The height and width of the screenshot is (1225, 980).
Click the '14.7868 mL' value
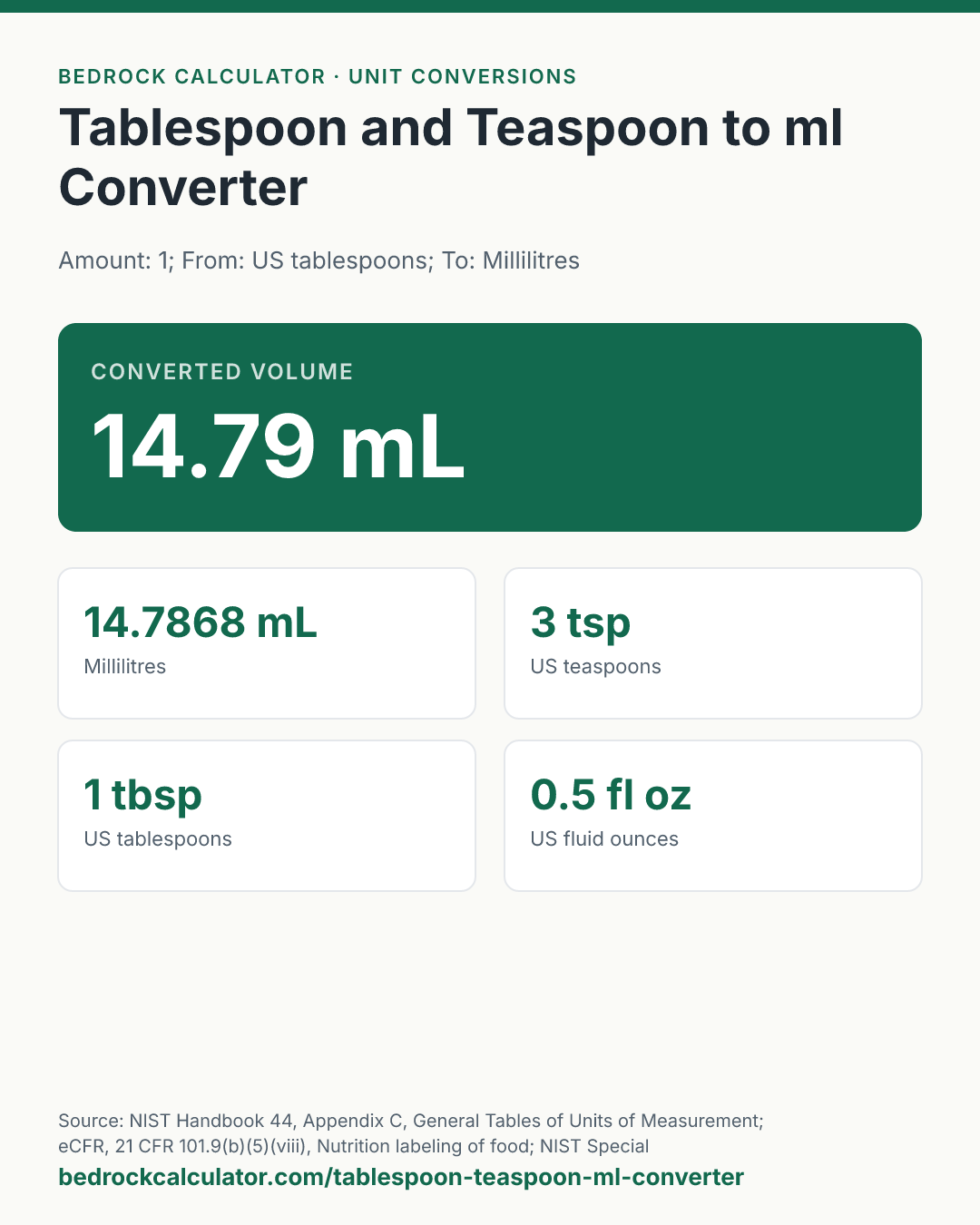(x=201, y=622)
